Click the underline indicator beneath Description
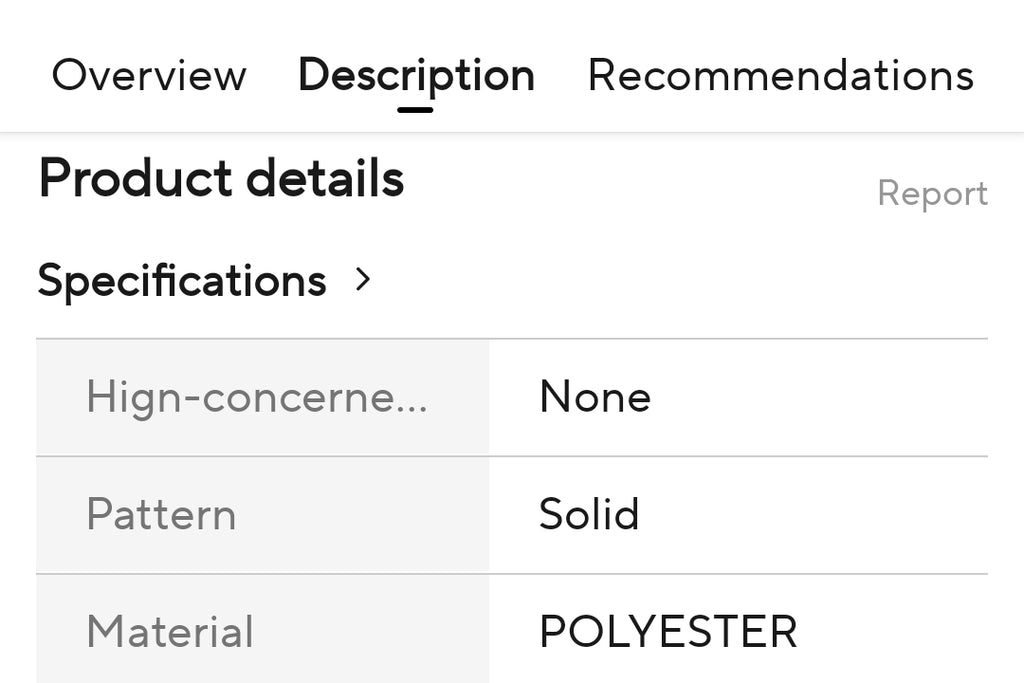 pyautogui.click(x=415, y=110)
